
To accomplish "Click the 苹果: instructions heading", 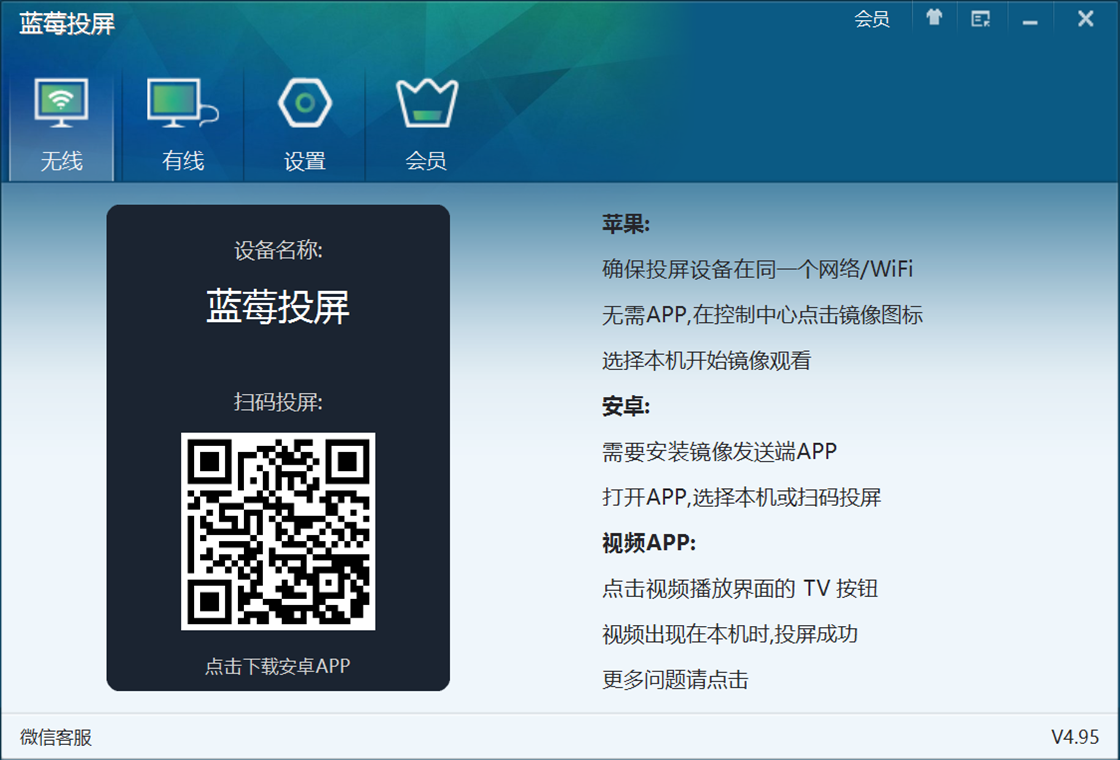I will tap(626, 224).
